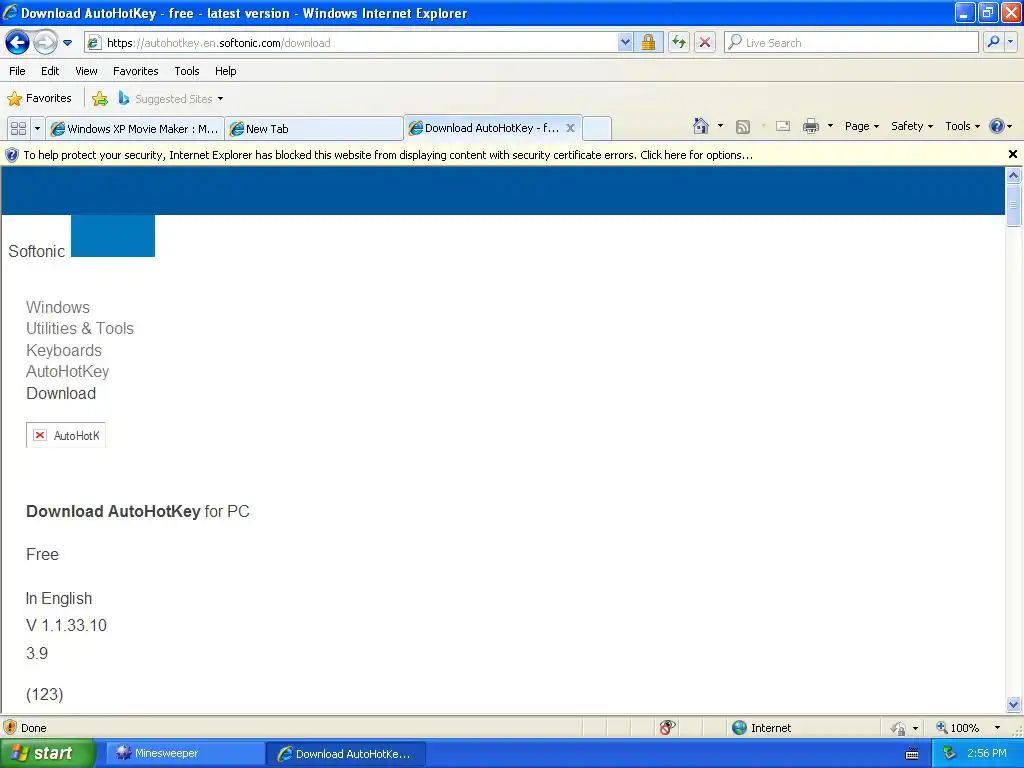Expand the Print options dropdown arrow
1024x768 pixels.
[830, 126]
